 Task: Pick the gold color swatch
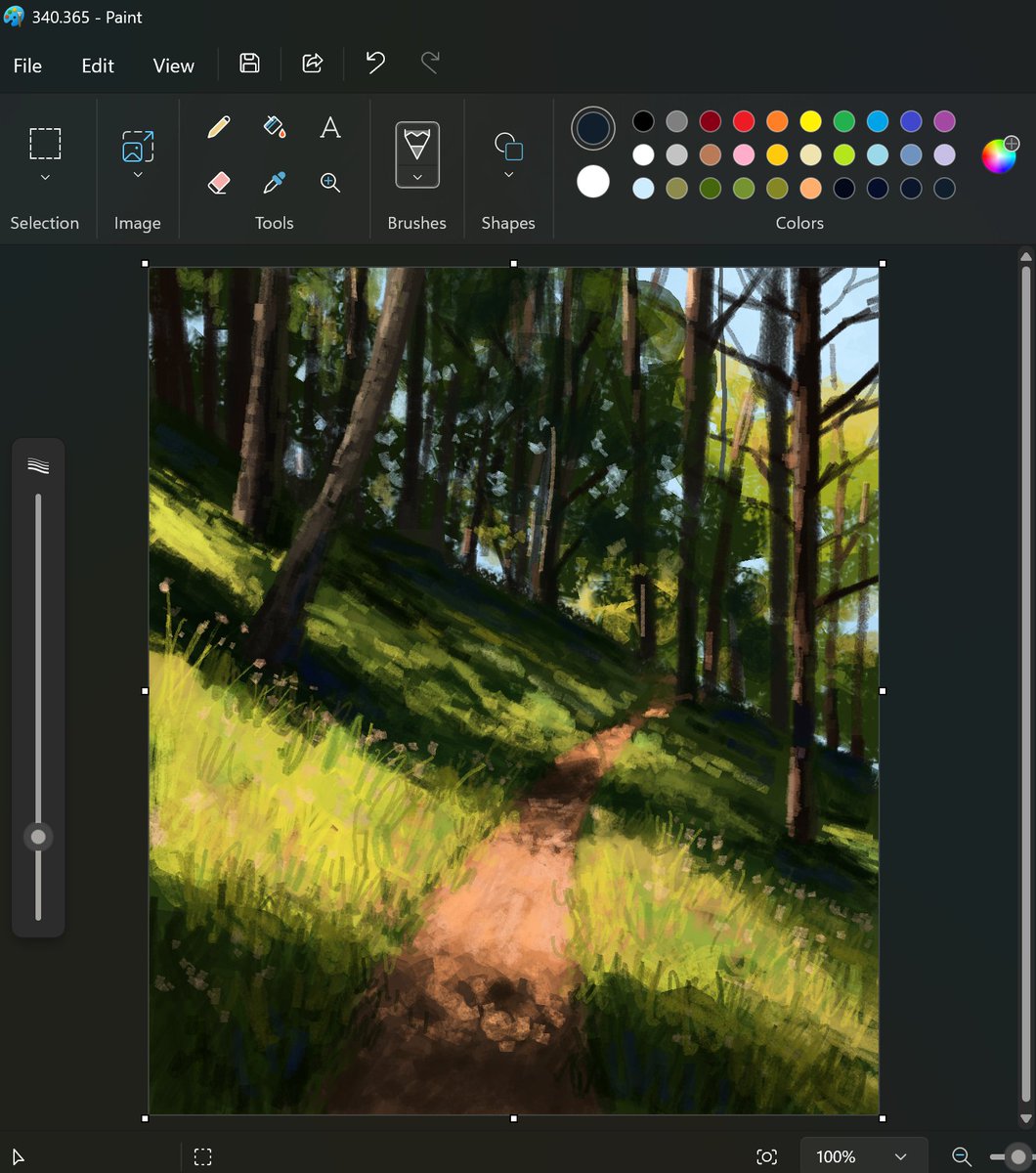tap(777, 154)
